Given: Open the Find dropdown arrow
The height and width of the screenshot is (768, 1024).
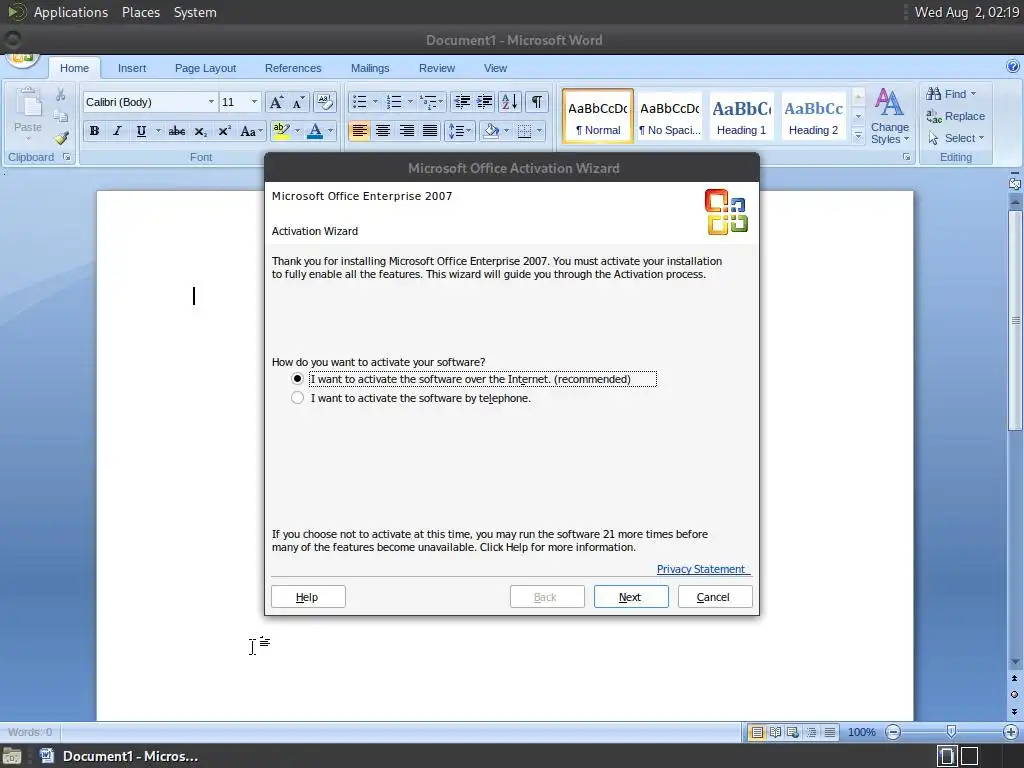Looking at the screenshot, I should 973,94.
